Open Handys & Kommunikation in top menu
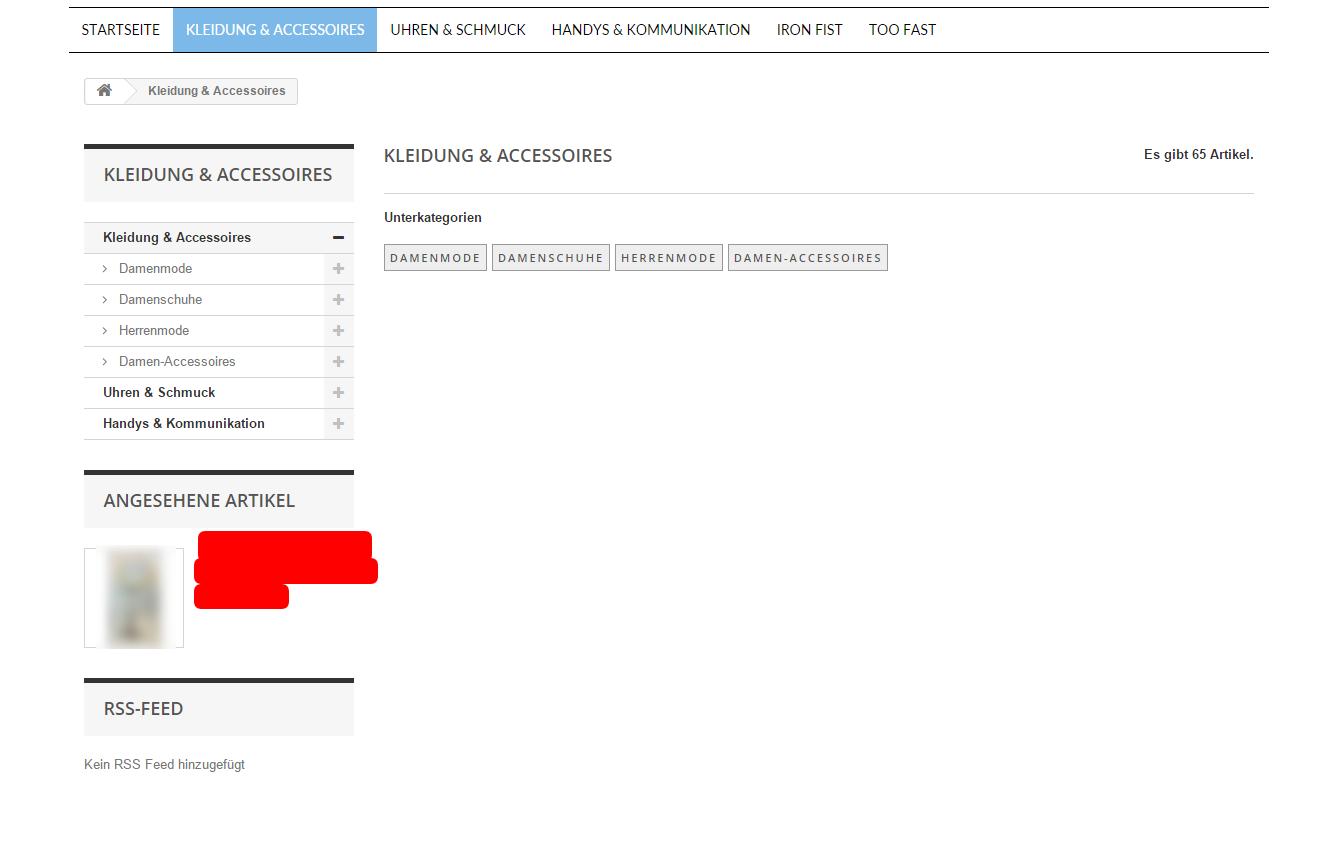The height and width of the screenshot is (848, 1339). 651,30
